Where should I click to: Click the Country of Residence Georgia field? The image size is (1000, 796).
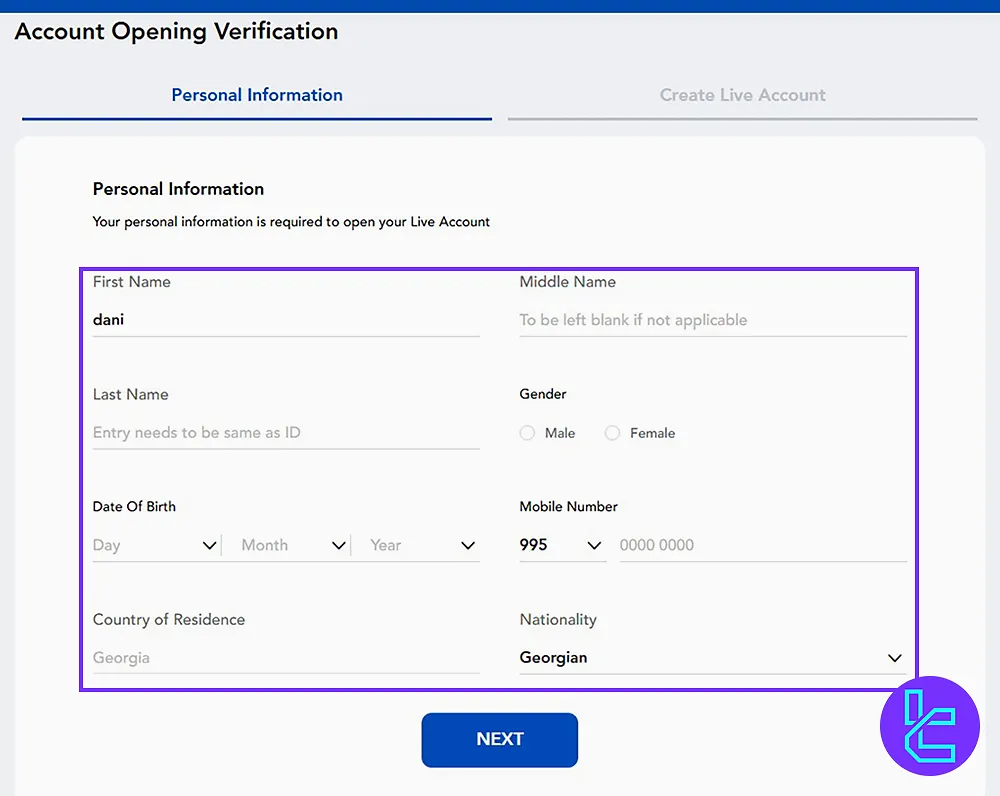(x=286, y=658)
